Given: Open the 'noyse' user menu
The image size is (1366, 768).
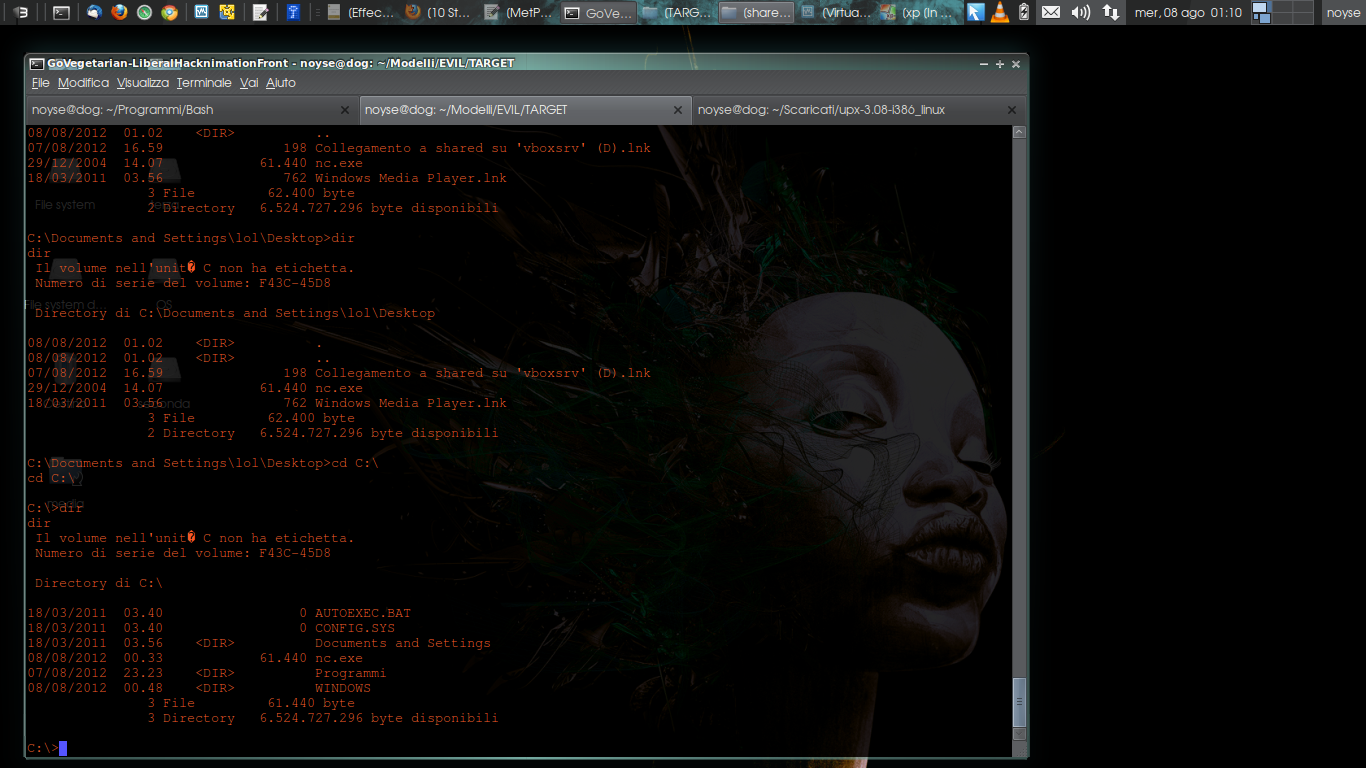Looking at the screenshot, I should click(x=1343, y=13).
